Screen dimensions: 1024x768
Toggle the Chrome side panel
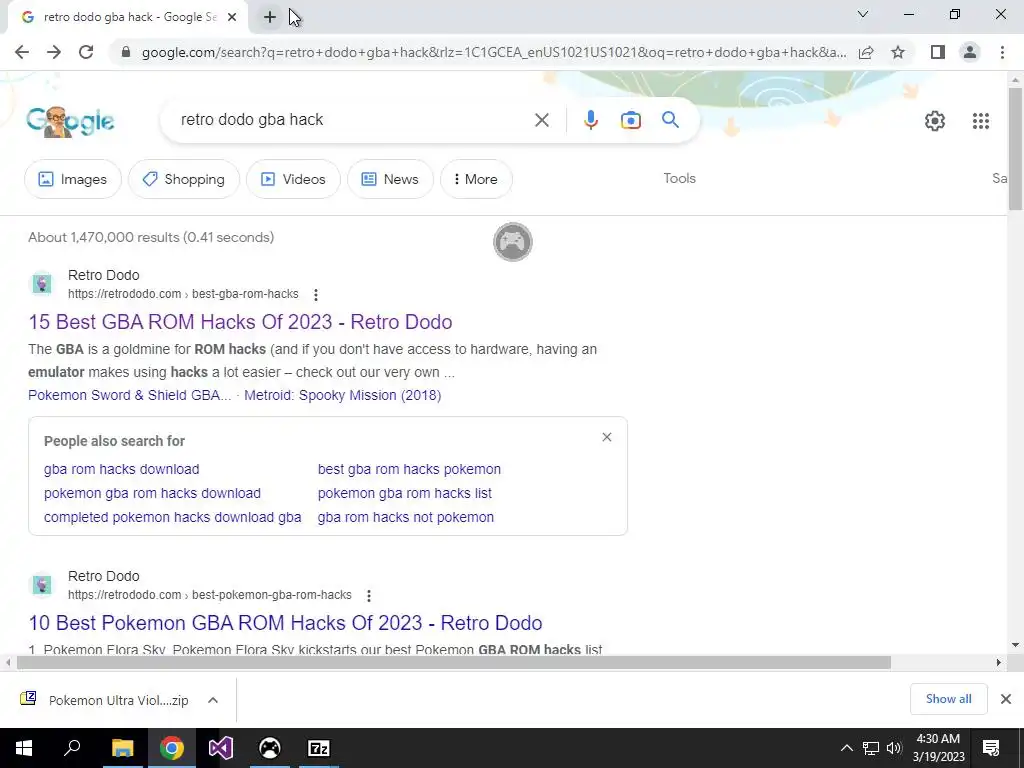tap(938, 52)
